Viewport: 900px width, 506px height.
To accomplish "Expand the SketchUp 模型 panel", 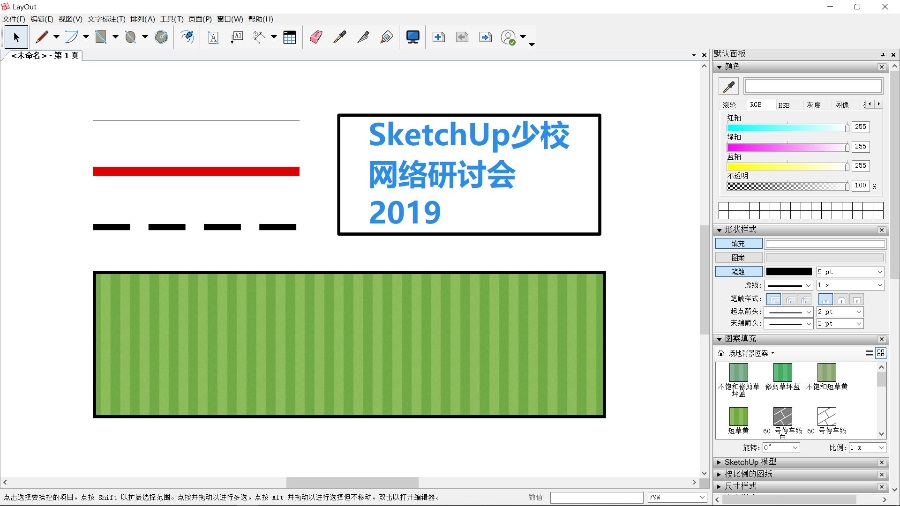I will 719,462.
